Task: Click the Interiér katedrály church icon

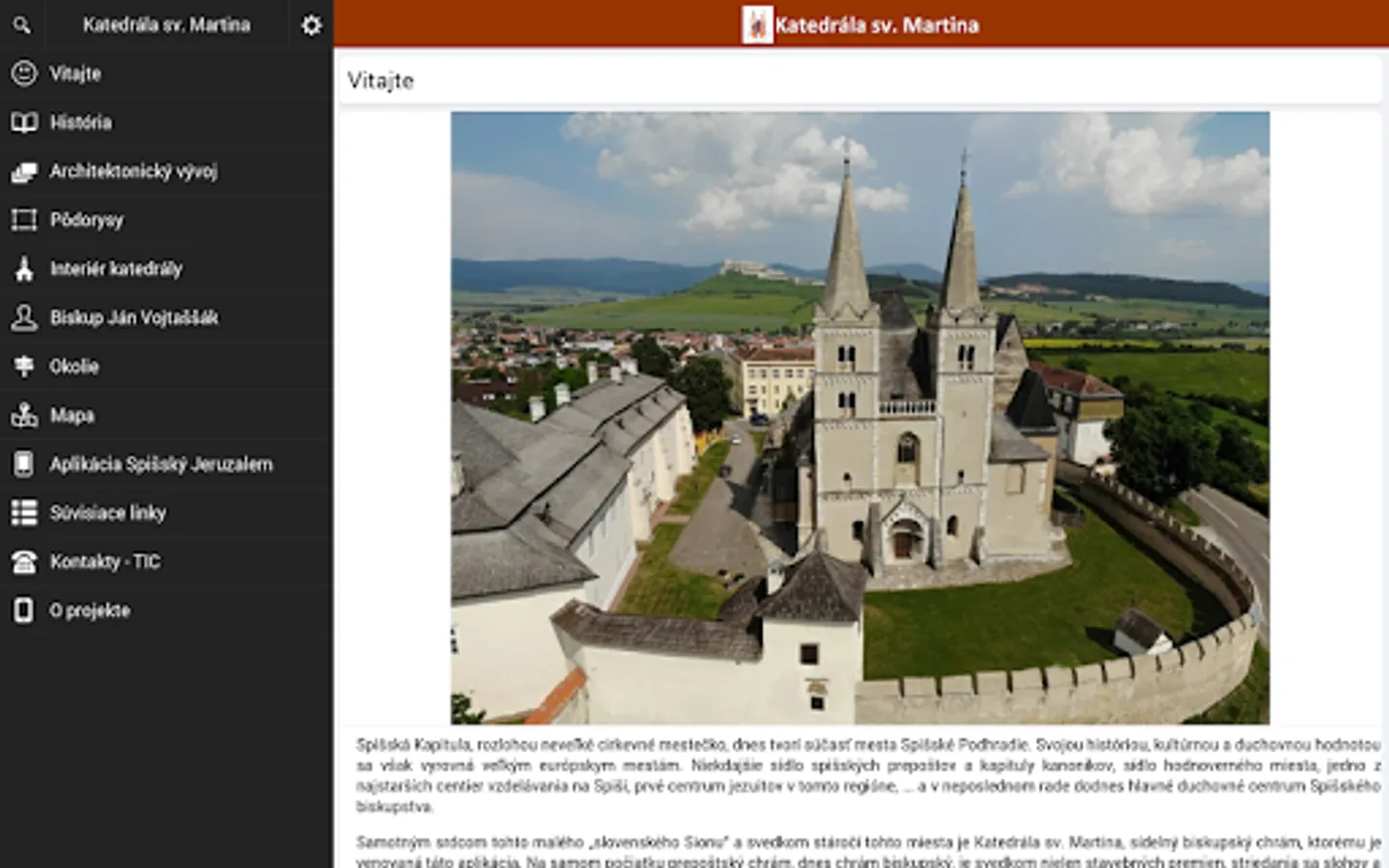Action: (24, 269)
